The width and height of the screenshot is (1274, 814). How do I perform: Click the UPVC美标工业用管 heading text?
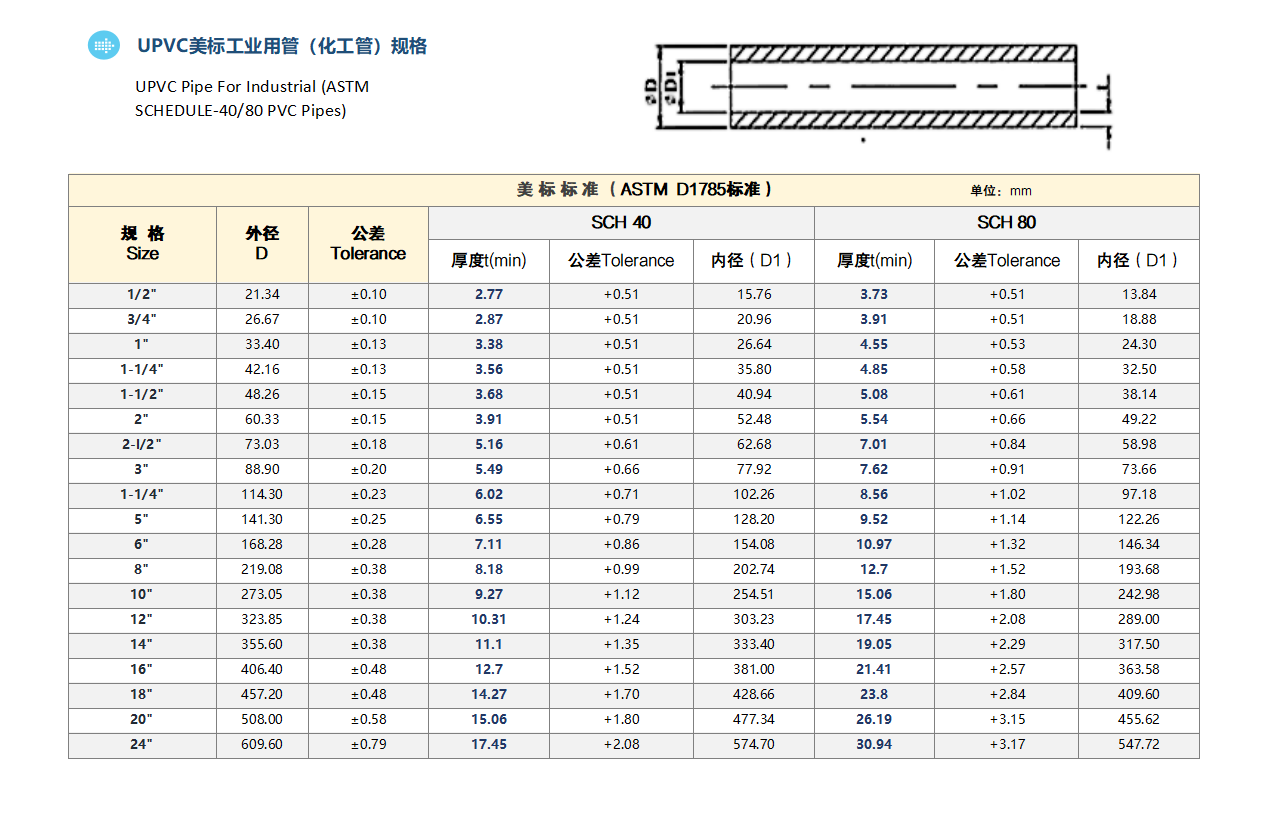282,46
